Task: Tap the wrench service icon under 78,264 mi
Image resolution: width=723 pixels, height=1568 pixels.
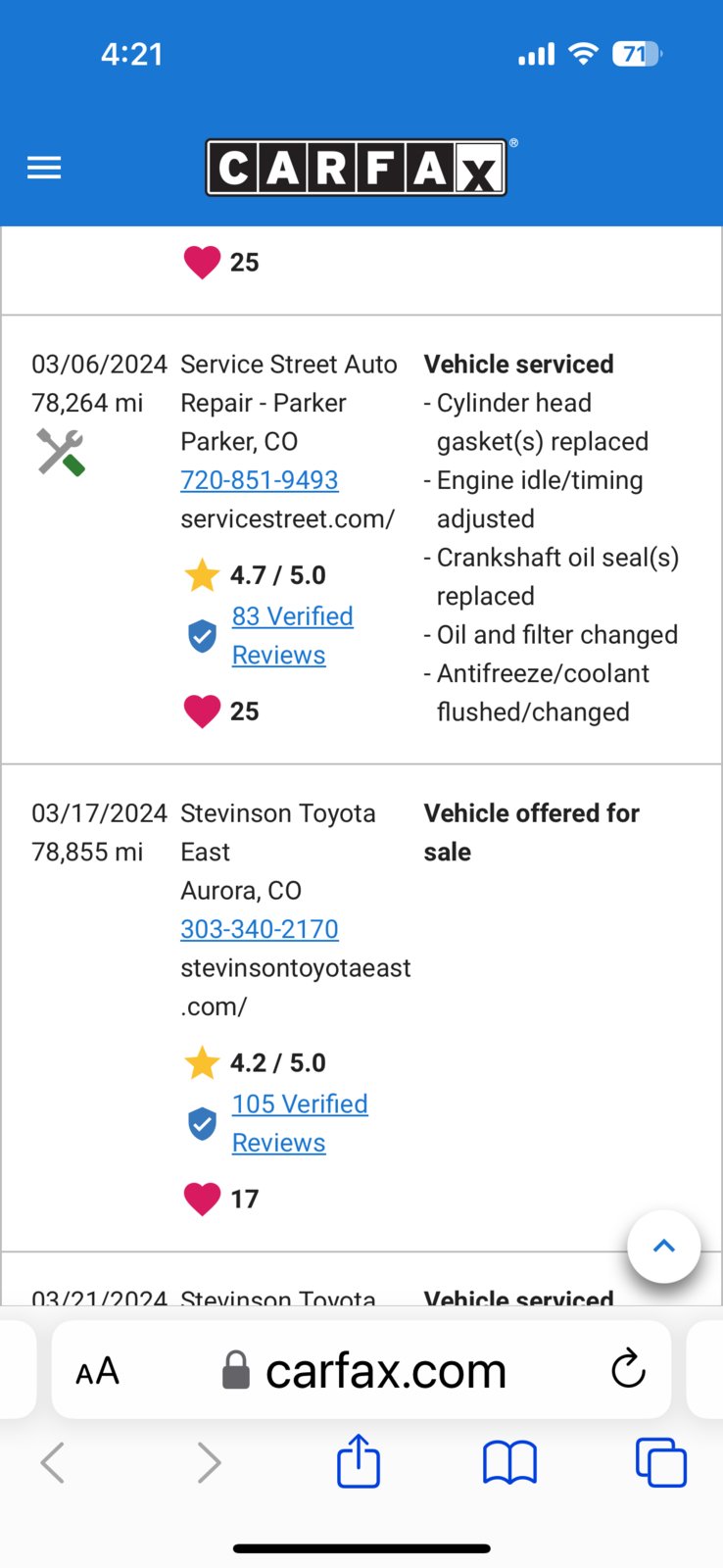Action: click(x=61, y=453)
